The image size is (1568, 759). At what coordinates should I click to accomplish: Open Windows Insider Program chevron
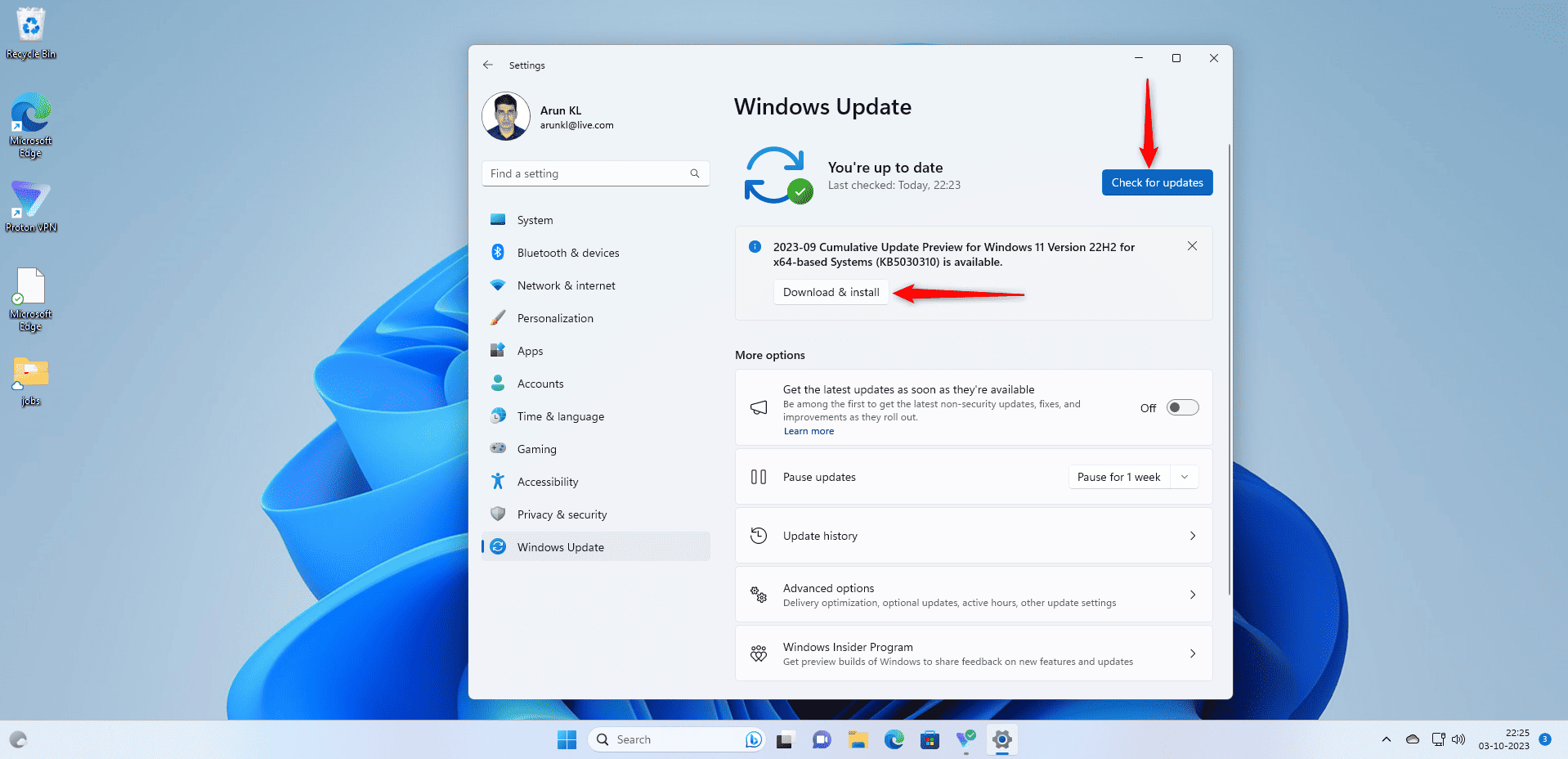tap(1193, 653)
